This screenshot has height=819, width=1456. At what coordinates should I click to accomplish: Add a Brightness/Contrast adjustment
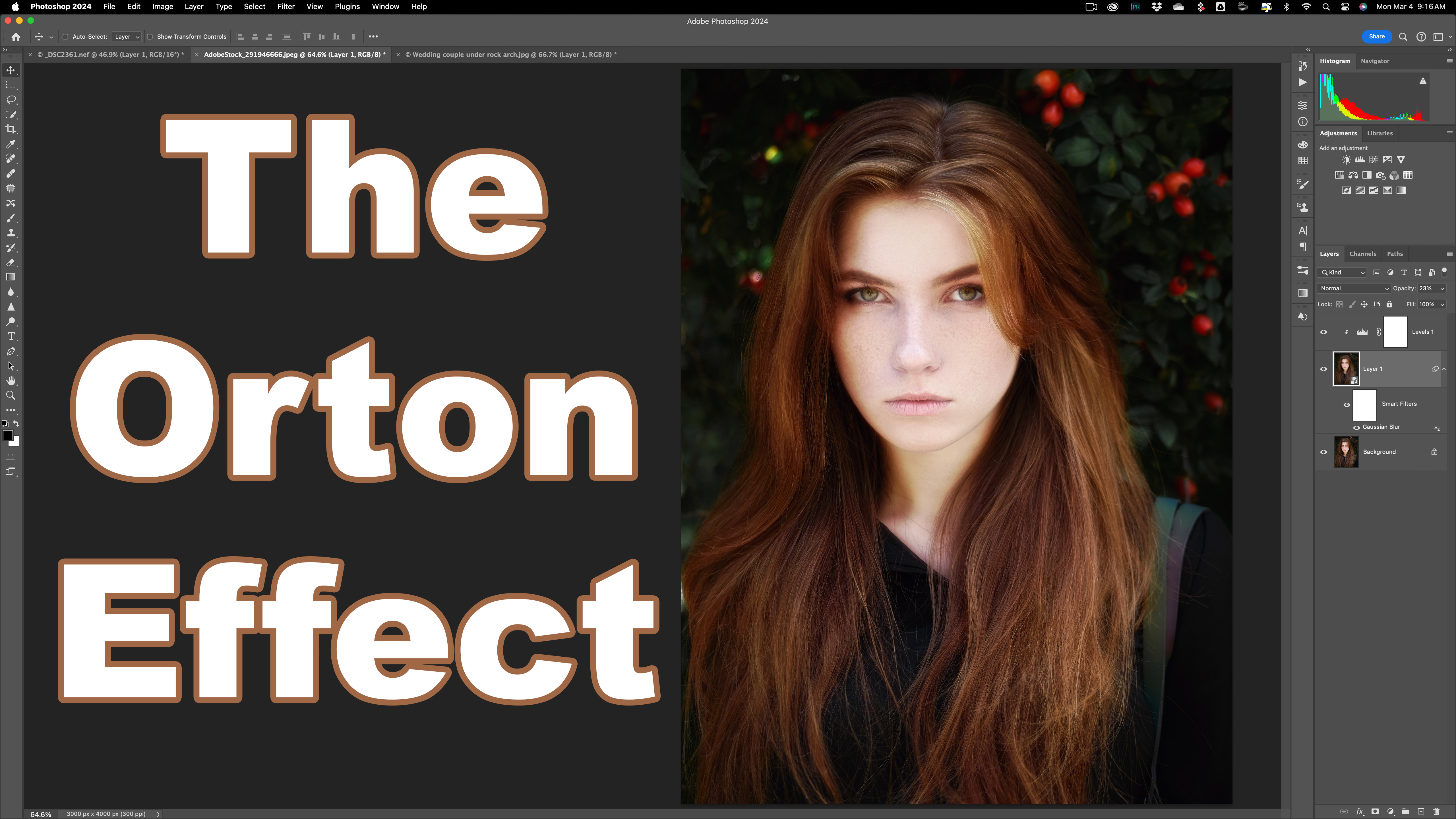tap(1346, 160)
